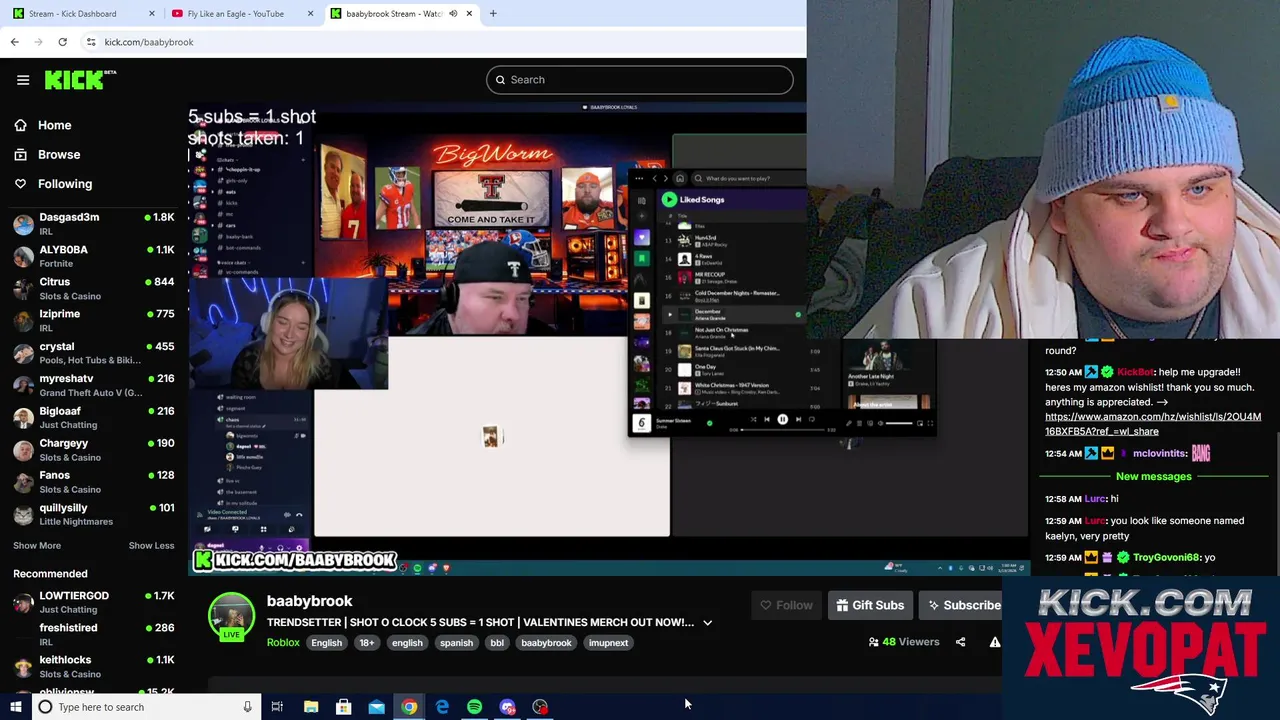Switch to the Fly Like an Eagle YouTube tab
Screen dimensions: 1280x720
(240, 14)
